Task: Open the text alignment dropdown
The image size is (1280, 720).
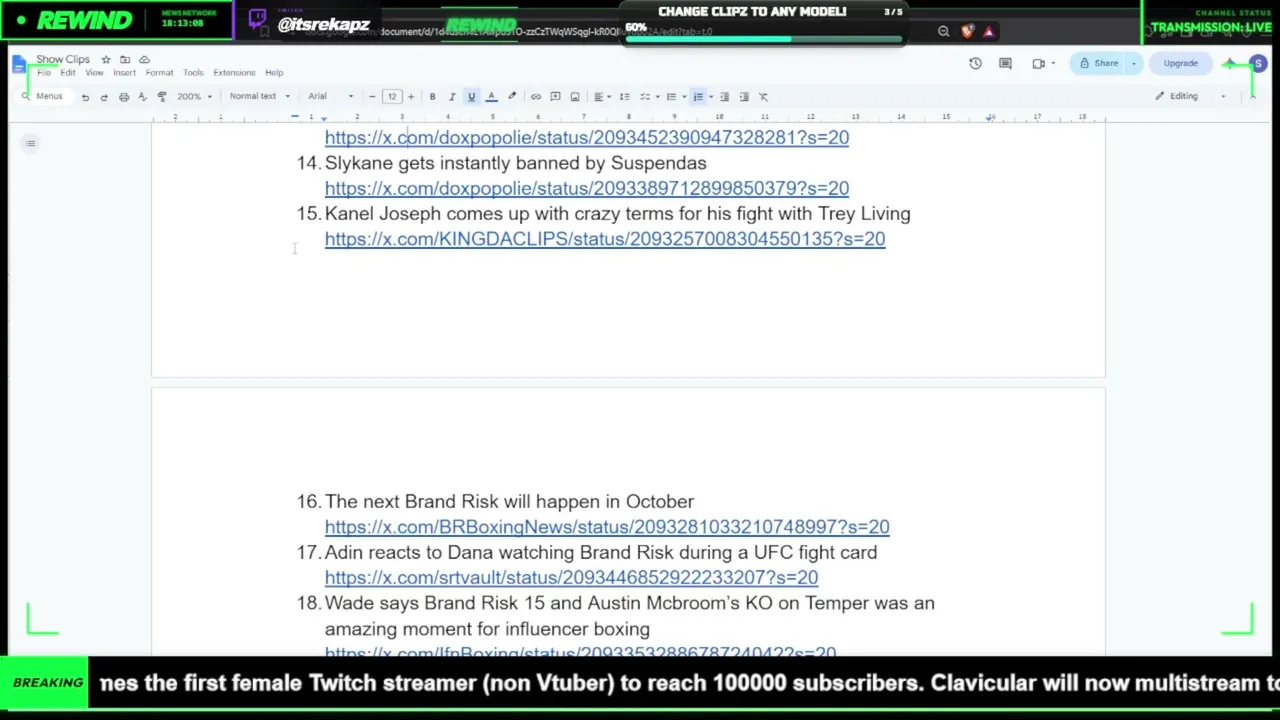Action: 602,97
